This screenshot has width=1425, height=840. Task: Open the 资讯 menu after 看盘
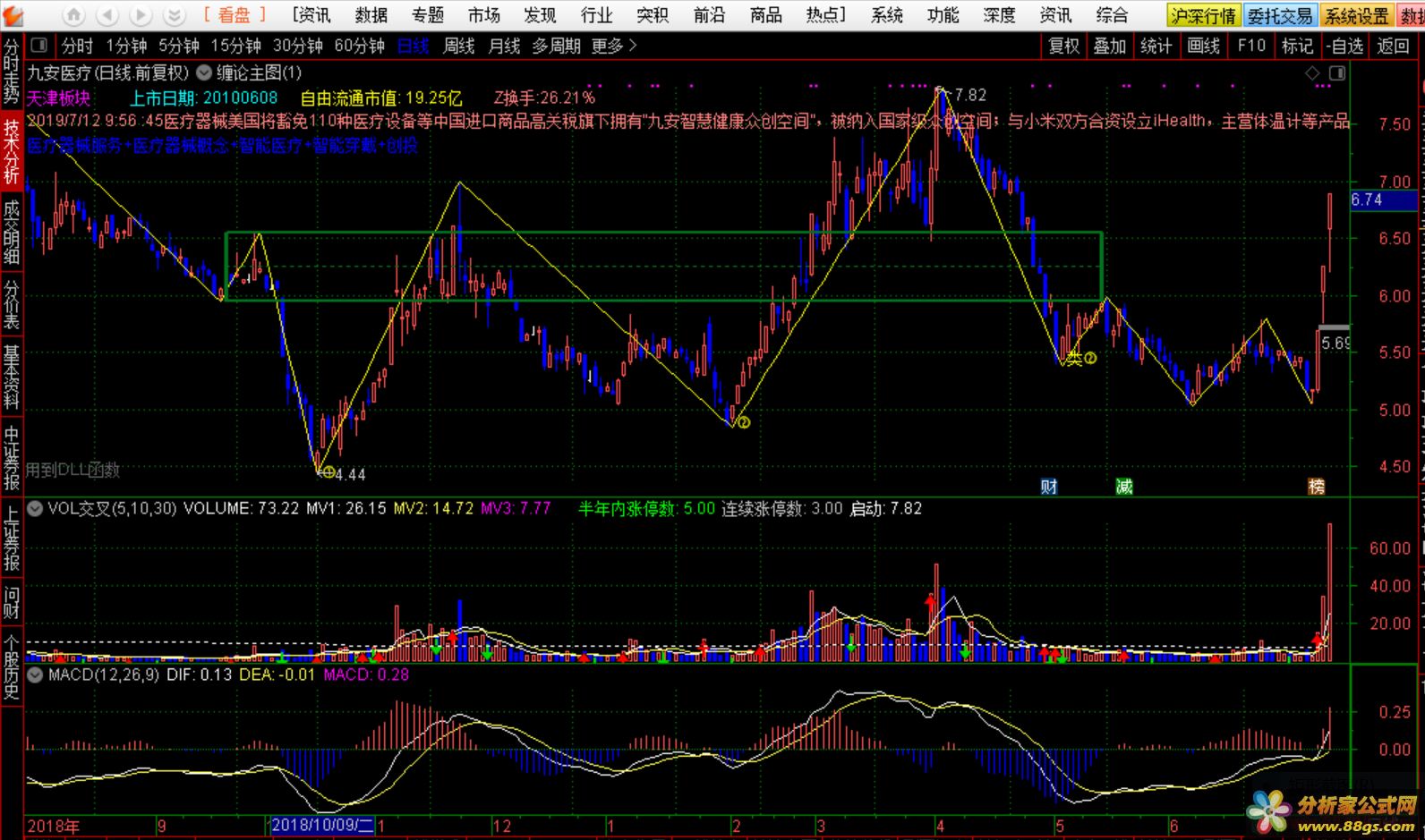311,15
